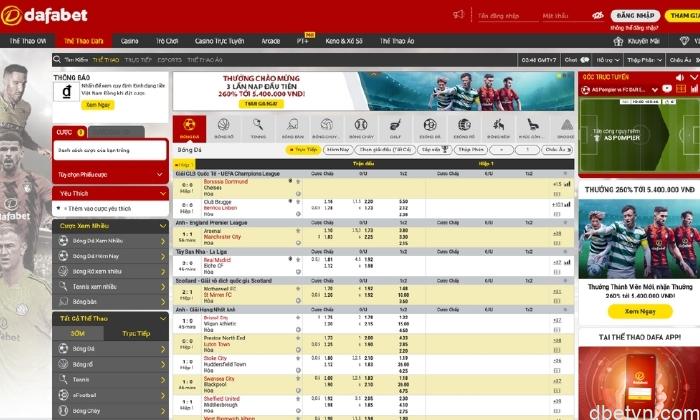700x420 pixels.
Task: Click the diamond VIP icon
Action: point(684,41)
